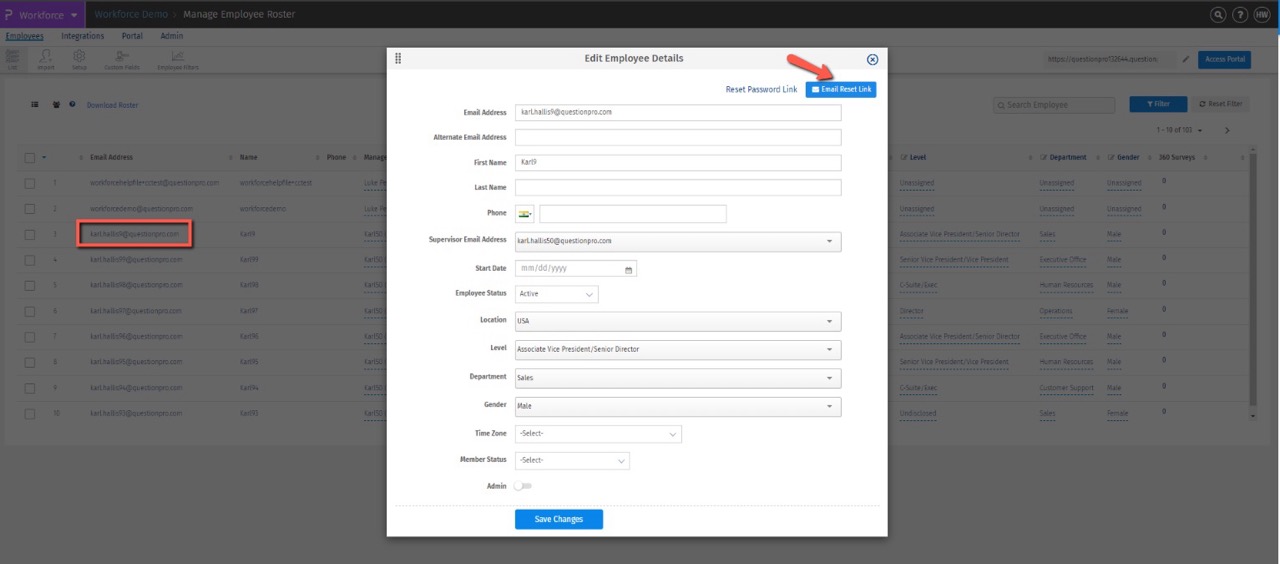The width and height of the screenshot is (1280, 564).
Task: Click the Download Roster link
Action: [112, 105]
